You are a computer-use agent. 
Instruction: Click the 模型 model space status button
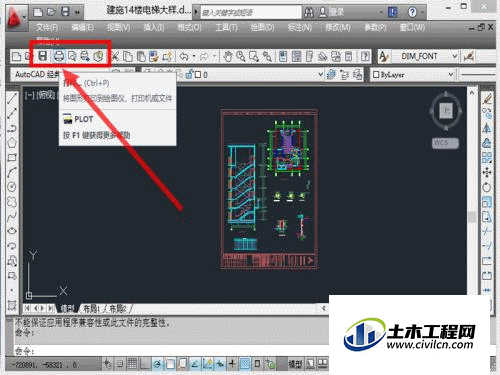295,364
